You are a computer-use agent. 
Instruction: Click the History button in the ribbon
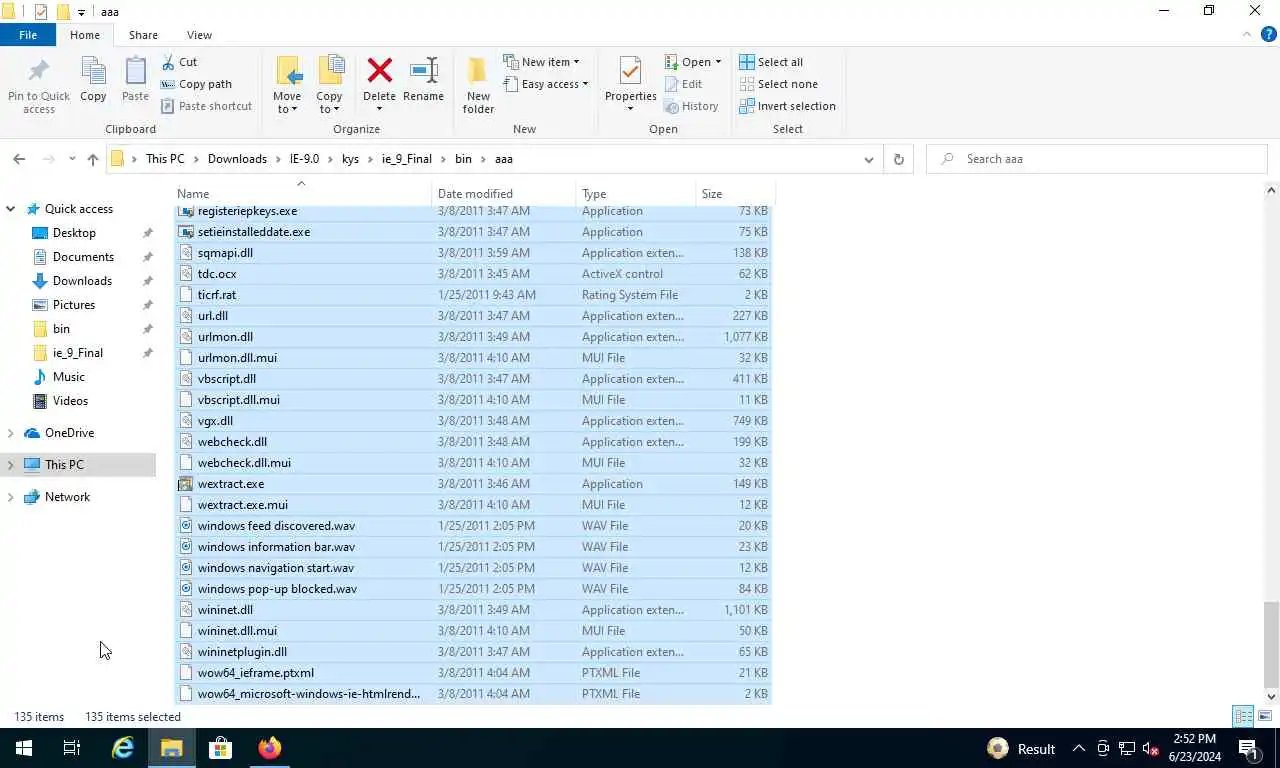691,106
